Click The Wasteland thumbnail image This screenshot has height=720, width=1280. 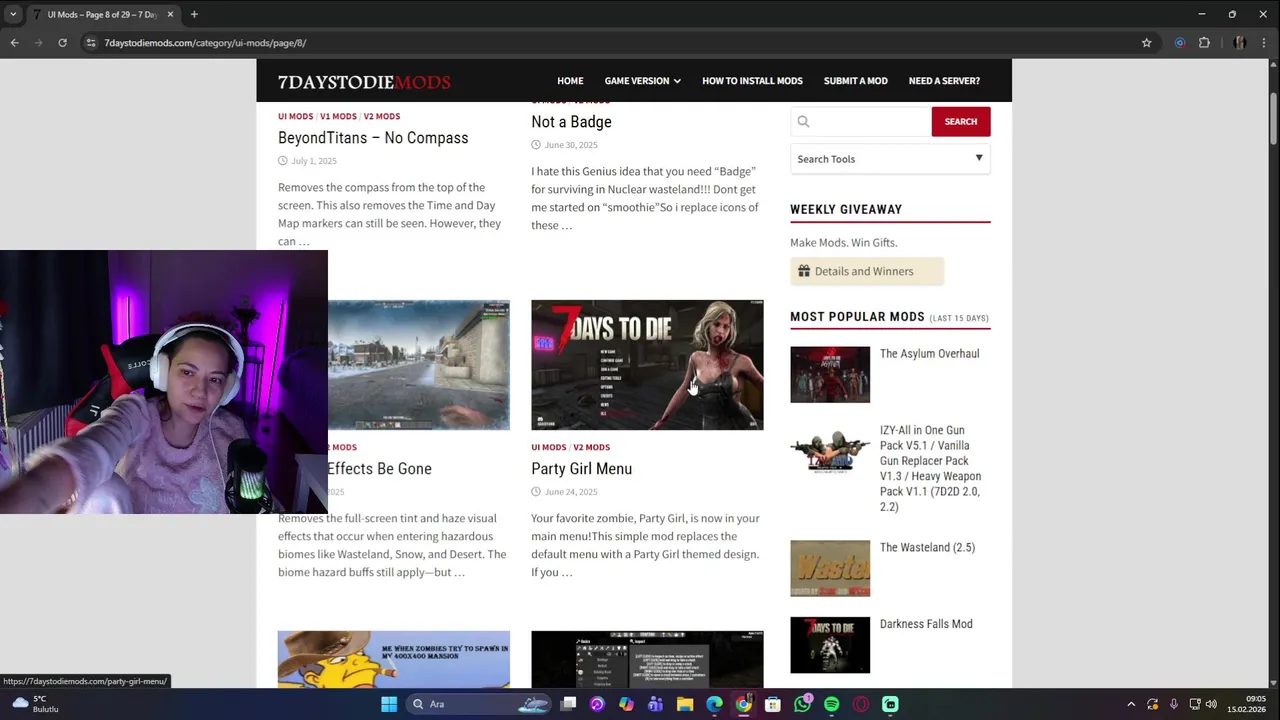[830, 569]
